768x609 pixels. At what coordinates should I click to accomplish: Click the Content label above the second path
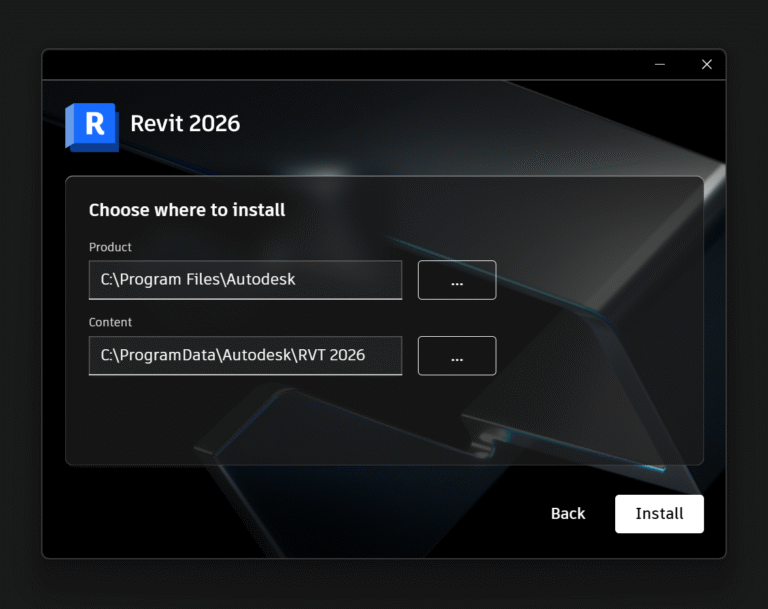(110, 323)
